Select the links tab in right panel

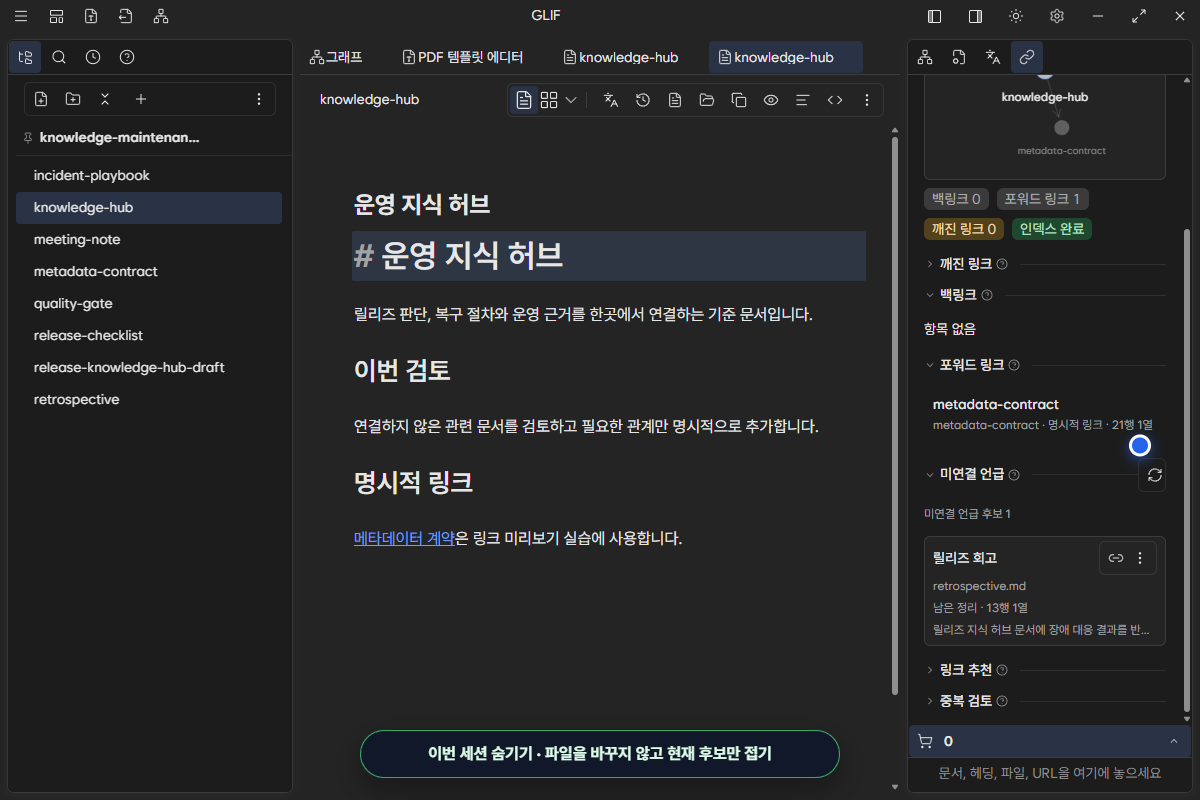1027,57
